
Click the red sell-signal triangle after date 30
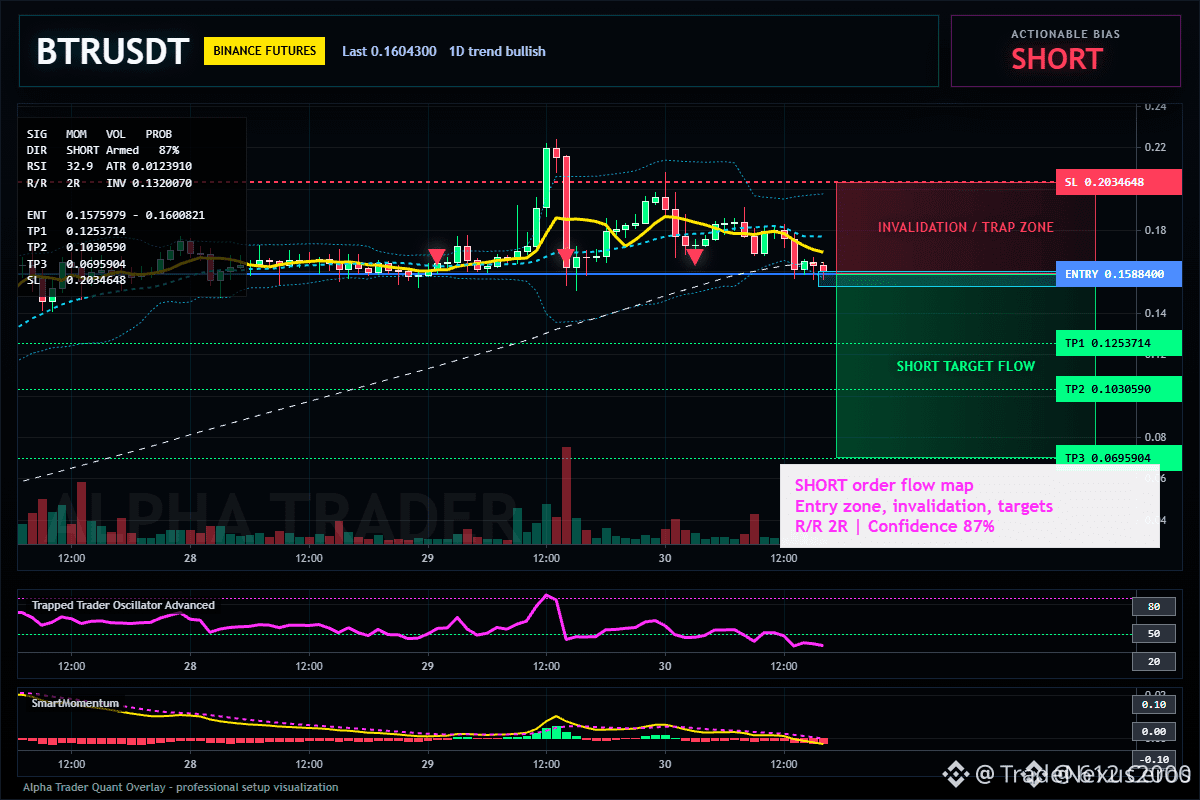(693, 257)
